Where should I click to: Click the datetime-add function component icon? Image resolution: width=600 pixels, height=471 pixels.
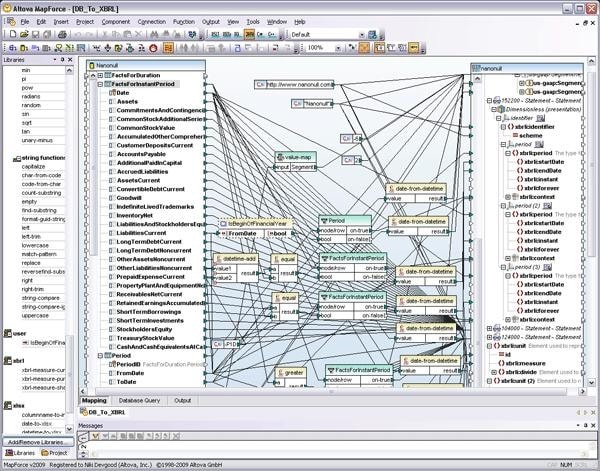[218, 259]
